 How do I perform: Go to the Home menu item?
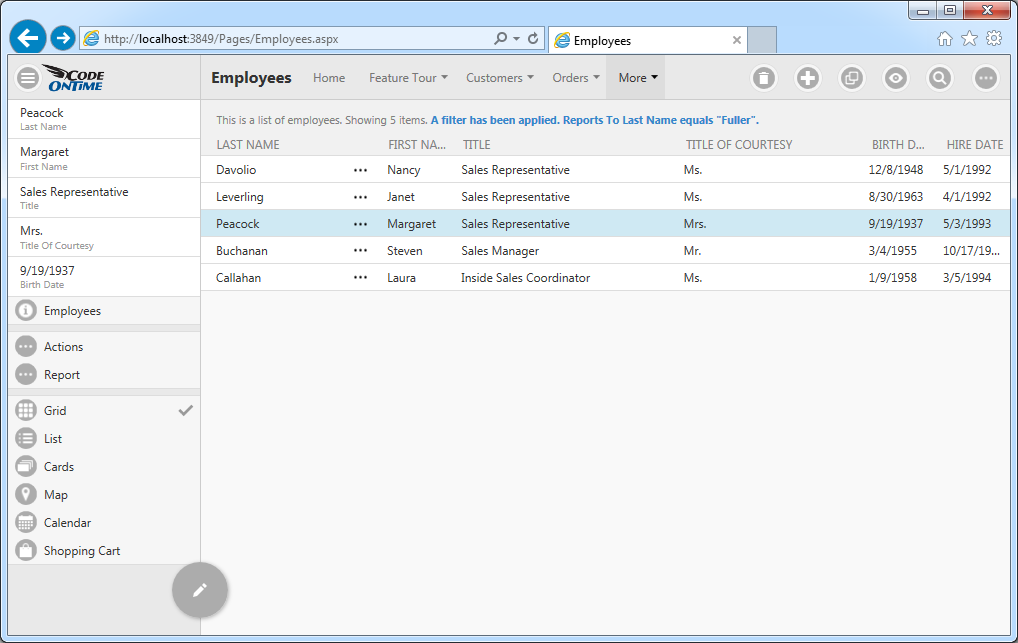329,78
